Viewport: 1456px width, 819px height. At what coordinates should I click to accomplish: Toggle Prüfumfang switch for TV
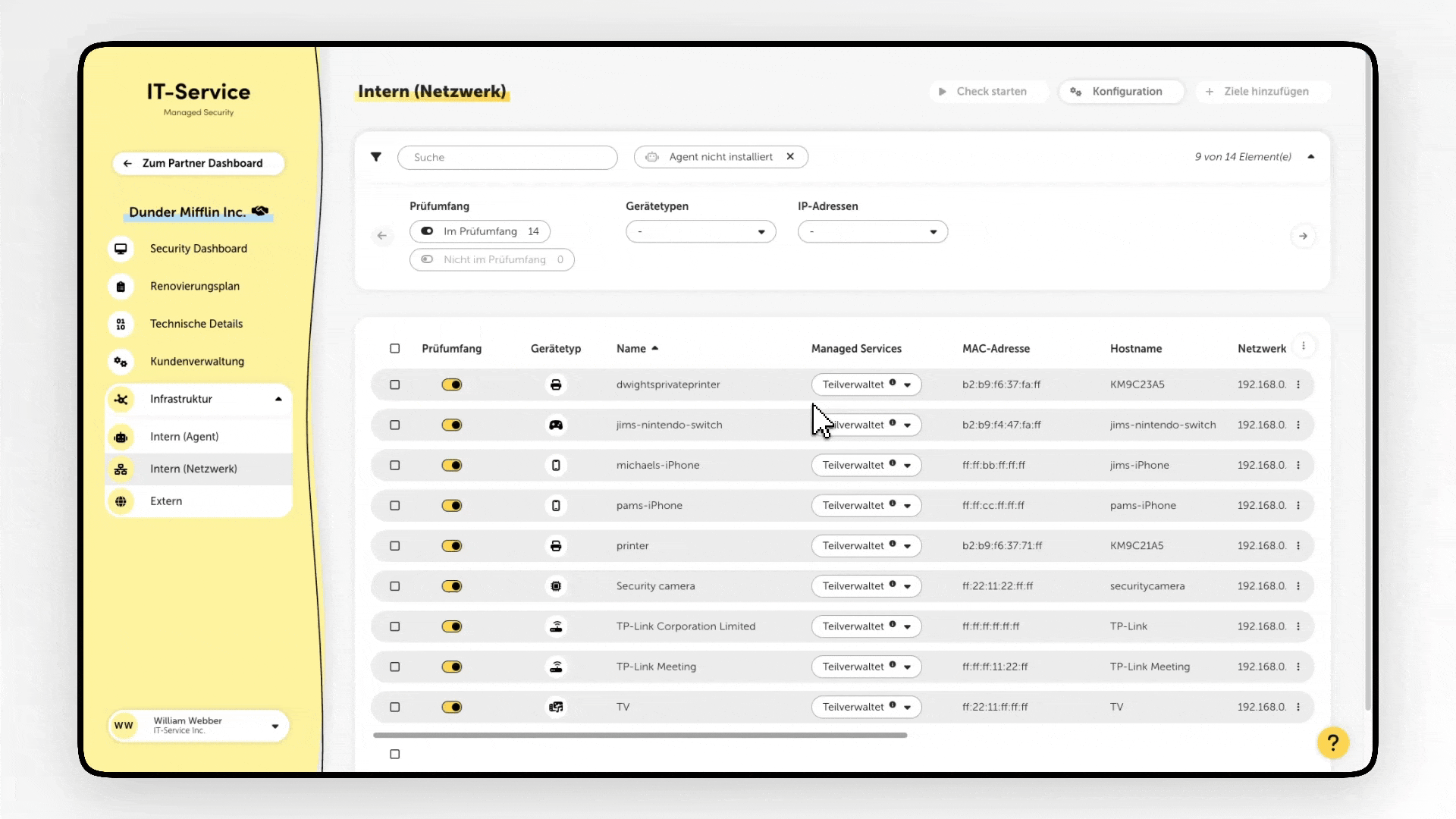(452, 707)
